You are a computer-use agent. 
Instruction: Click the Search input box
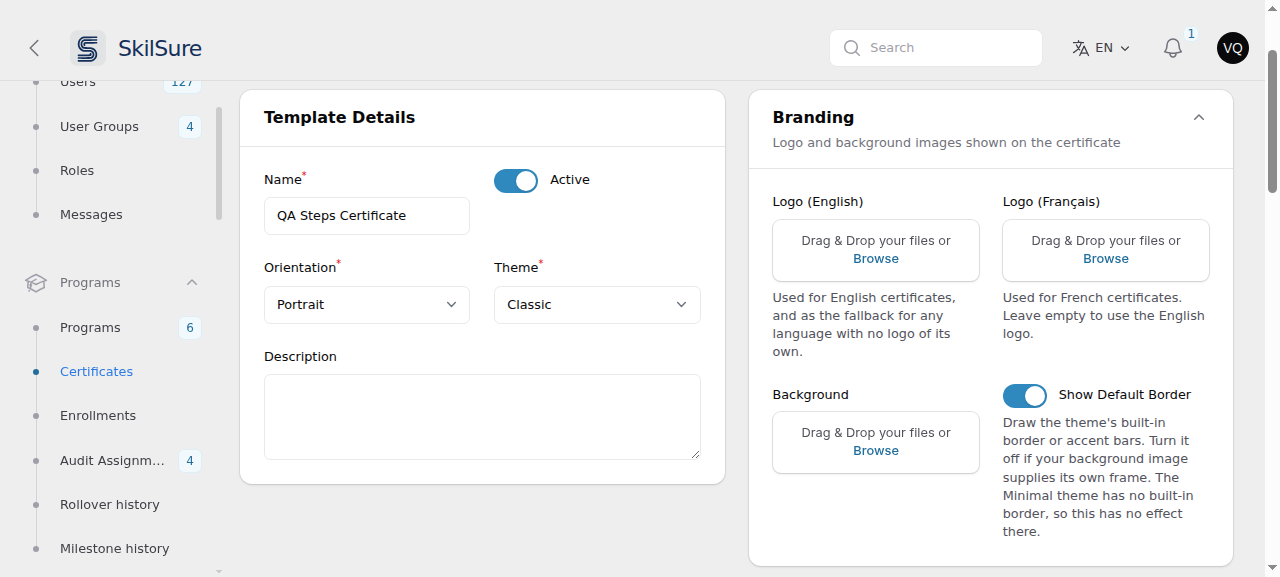[x=936, y=48]
